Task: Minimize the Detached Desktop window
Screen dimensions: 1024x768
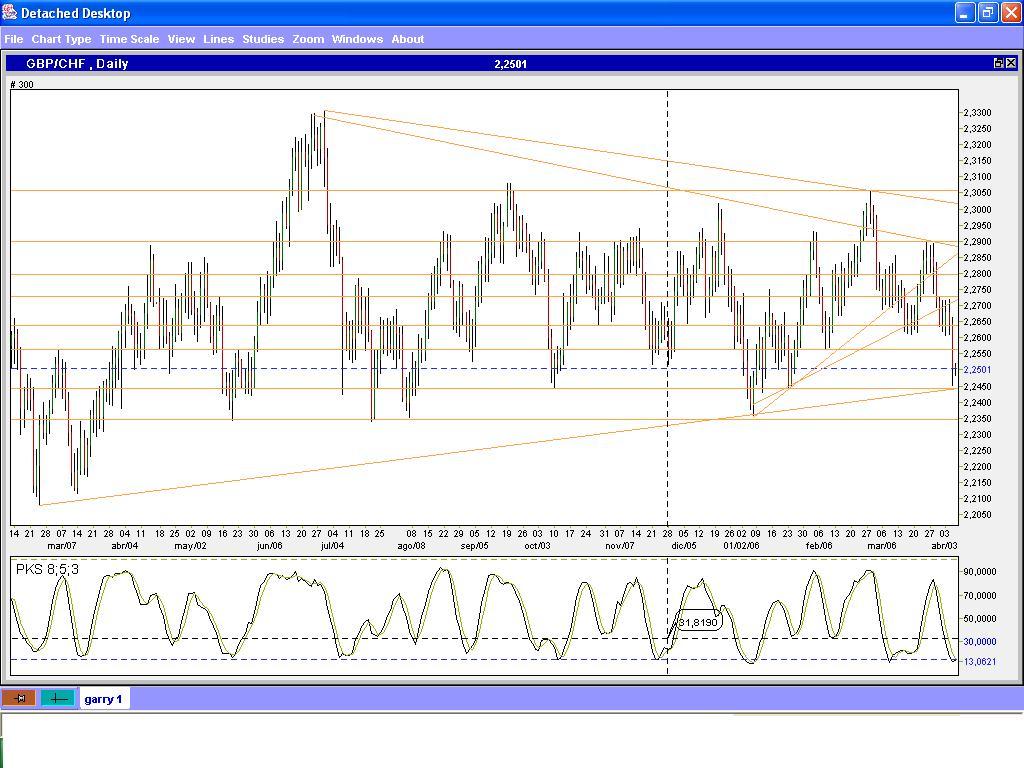Action: pyautogui.click(x=965, y=12)
